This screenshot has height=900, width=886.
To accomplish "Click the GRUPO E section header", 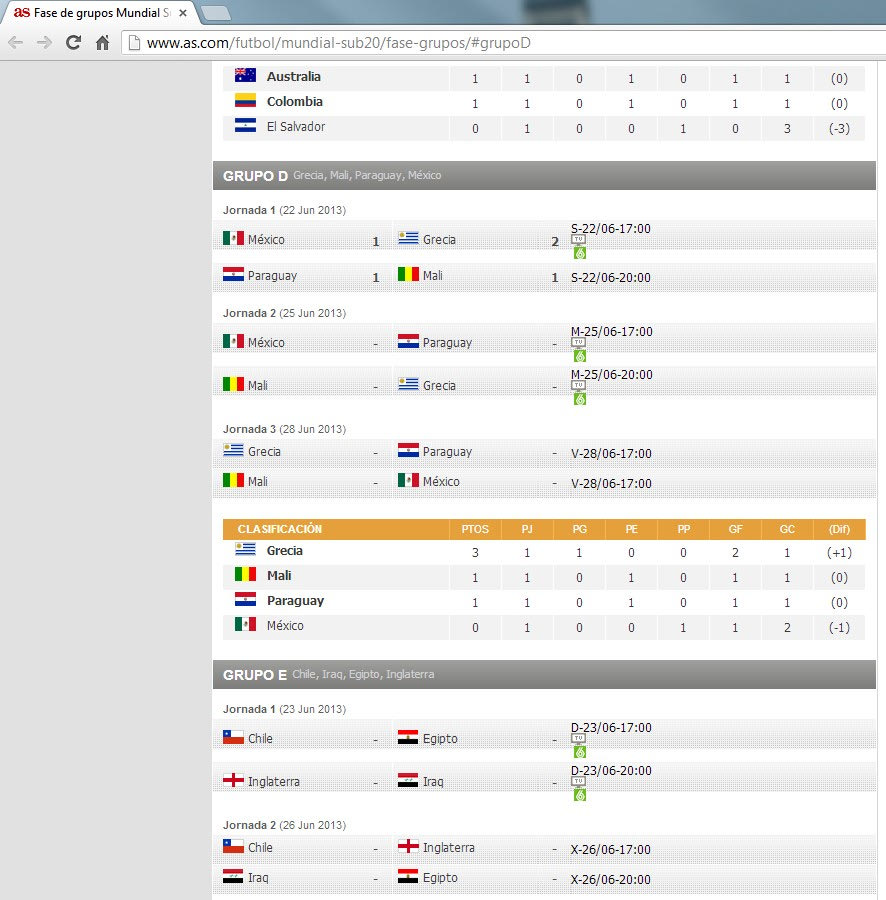I will [x=255, y=675].
